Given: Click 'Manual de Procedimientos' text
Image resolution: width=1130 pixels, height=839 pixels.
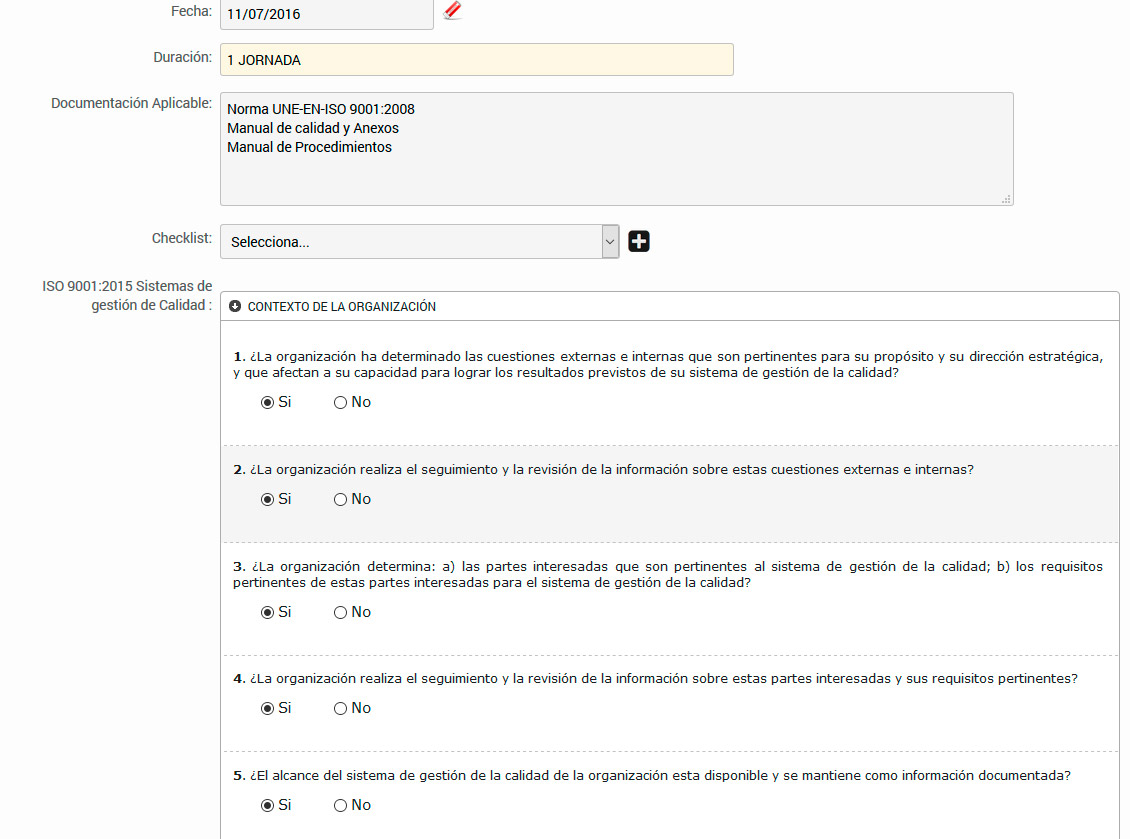Looking at the screenshot, I should (x=309, y=147).
